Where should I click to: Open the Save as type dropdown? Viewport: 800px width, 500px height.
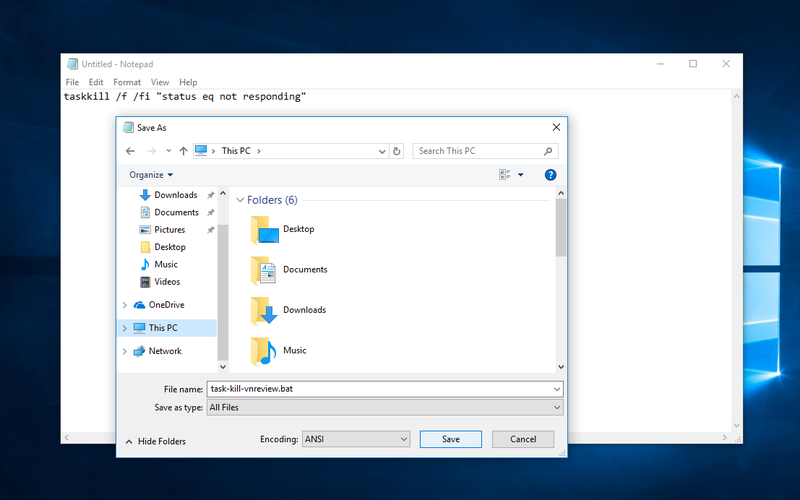(x=385, y=408)
